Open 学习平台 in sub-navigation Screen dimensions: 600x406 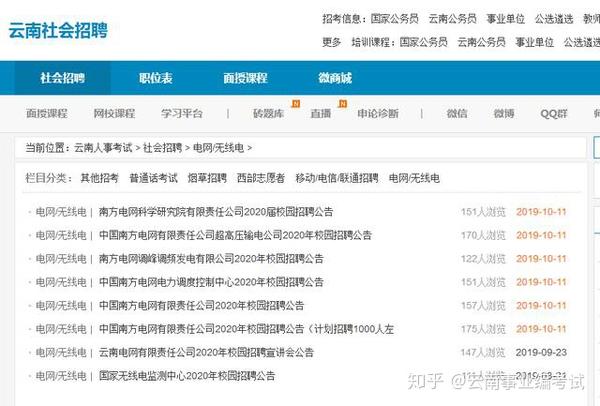click(182, 113)
